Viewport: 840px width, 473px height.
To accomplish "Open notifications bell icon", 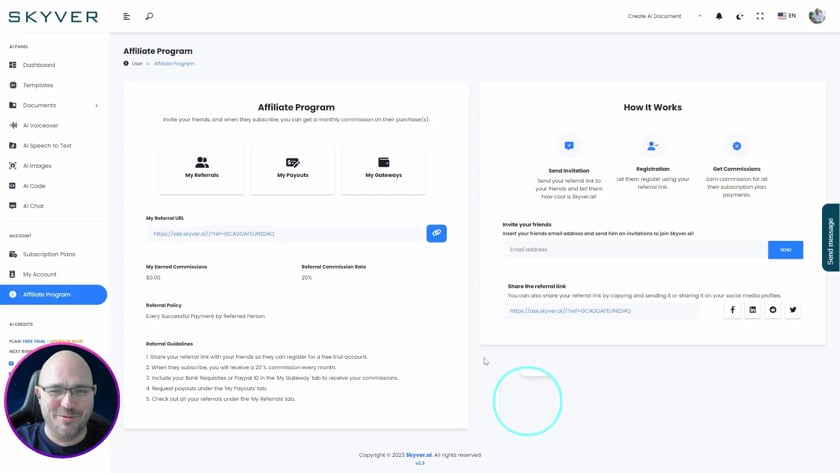I will pyautogui.click(x=719, y=16).
